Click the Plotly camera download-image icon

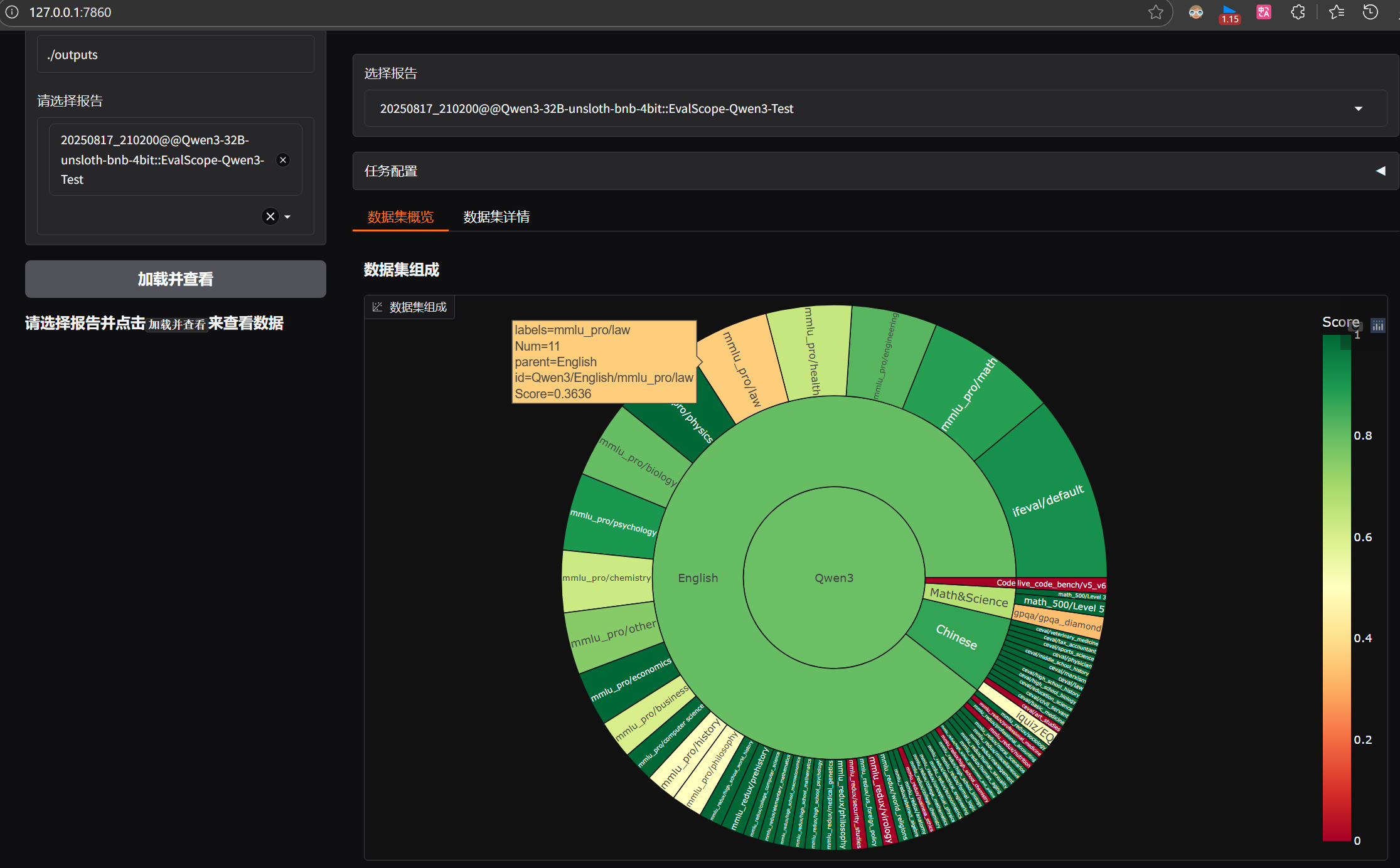[1355, 325]
